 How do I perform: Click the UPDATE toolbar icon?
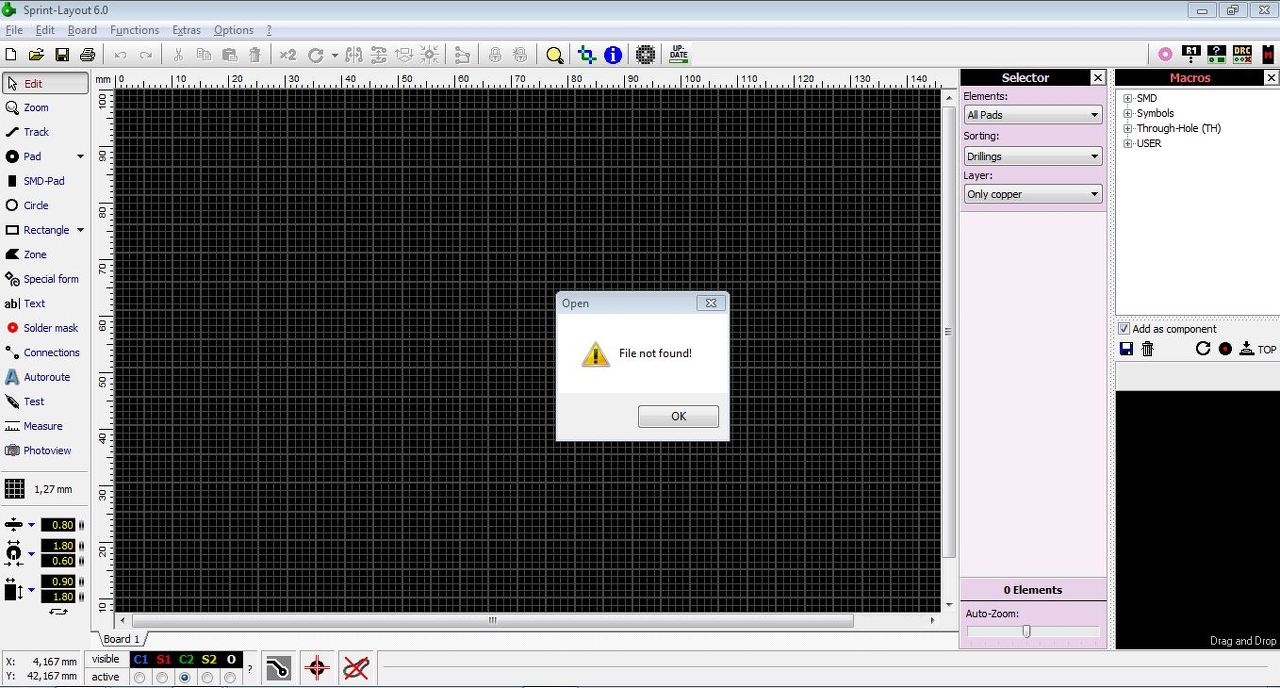tap(679, 55)
